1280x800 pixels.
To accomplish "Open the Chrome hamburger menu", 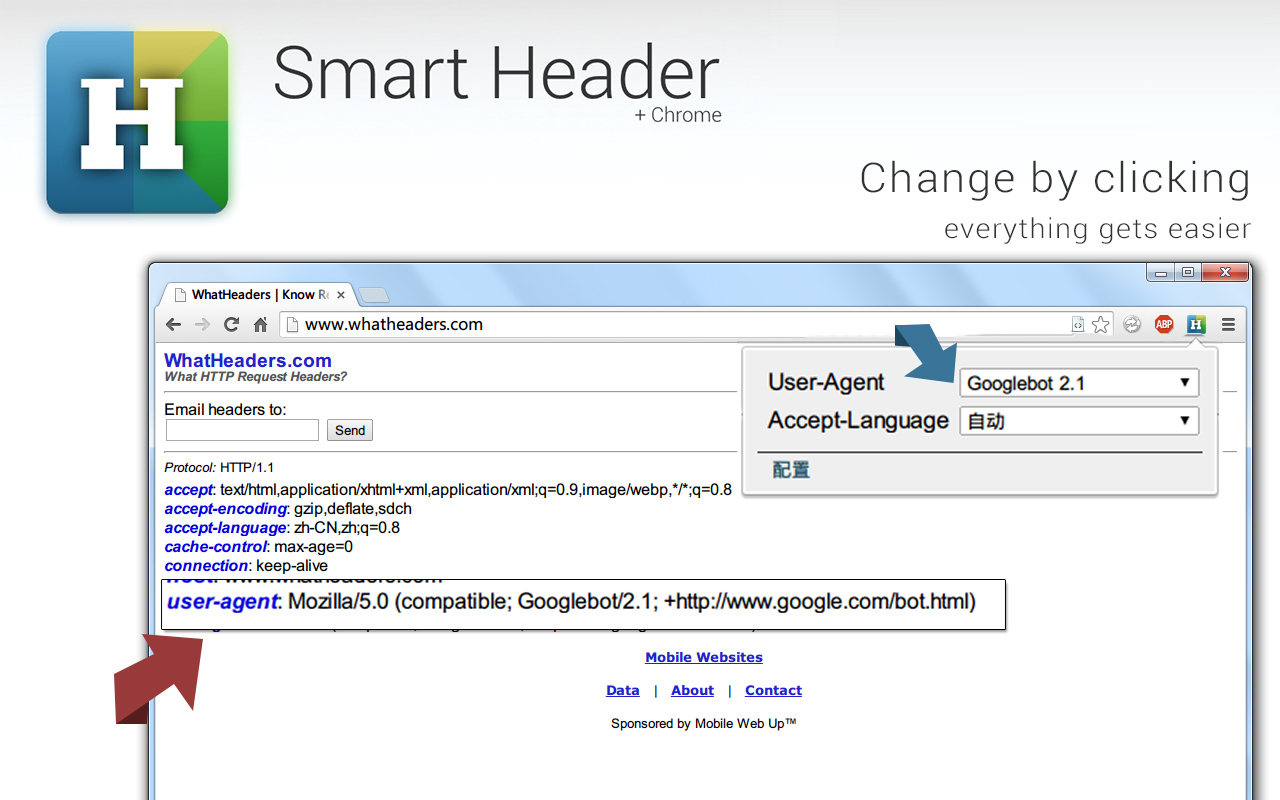I will pos(1229,324).
